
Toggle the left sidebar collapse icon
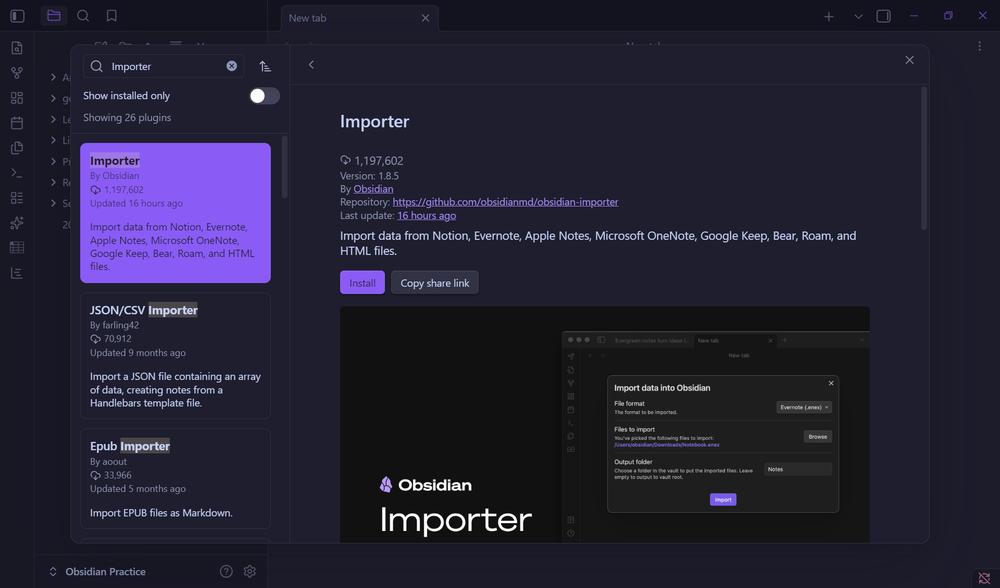(17, 16)
